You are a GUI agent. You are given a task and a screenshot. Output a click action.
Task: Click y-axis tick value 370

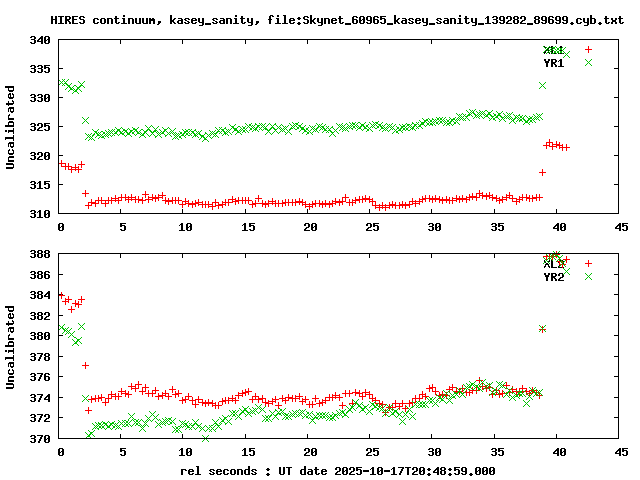pos(40,439)
